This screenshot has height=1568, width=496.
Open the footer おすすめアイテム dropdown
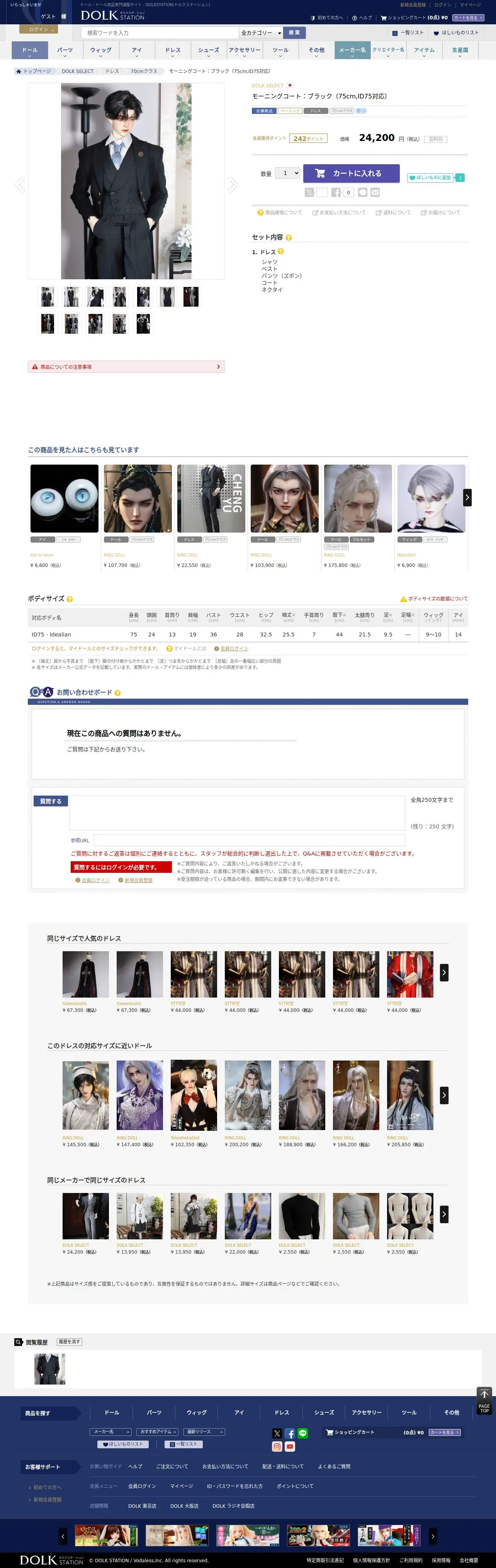coord(157,1432)
